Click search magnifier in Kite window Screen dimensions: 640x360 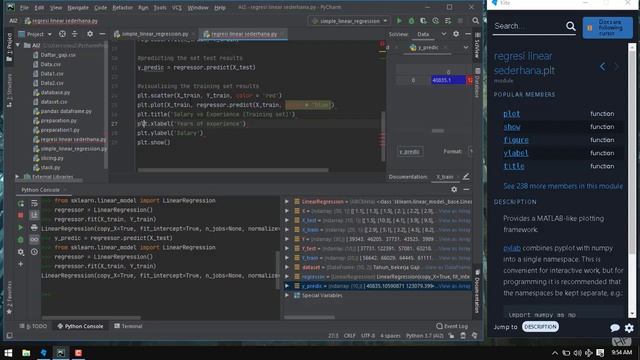[571, 27]
